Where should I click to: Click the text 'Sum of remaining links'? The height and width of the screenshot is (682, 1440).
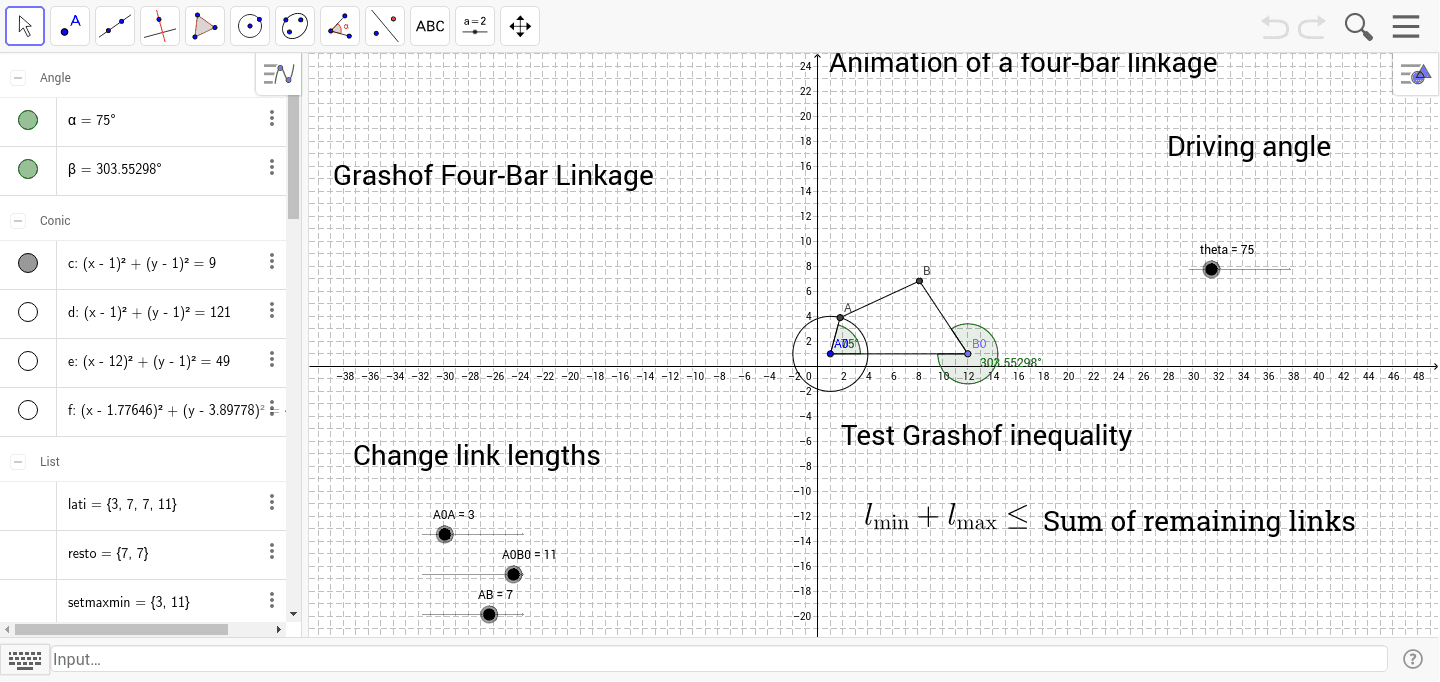(1199, 522)
